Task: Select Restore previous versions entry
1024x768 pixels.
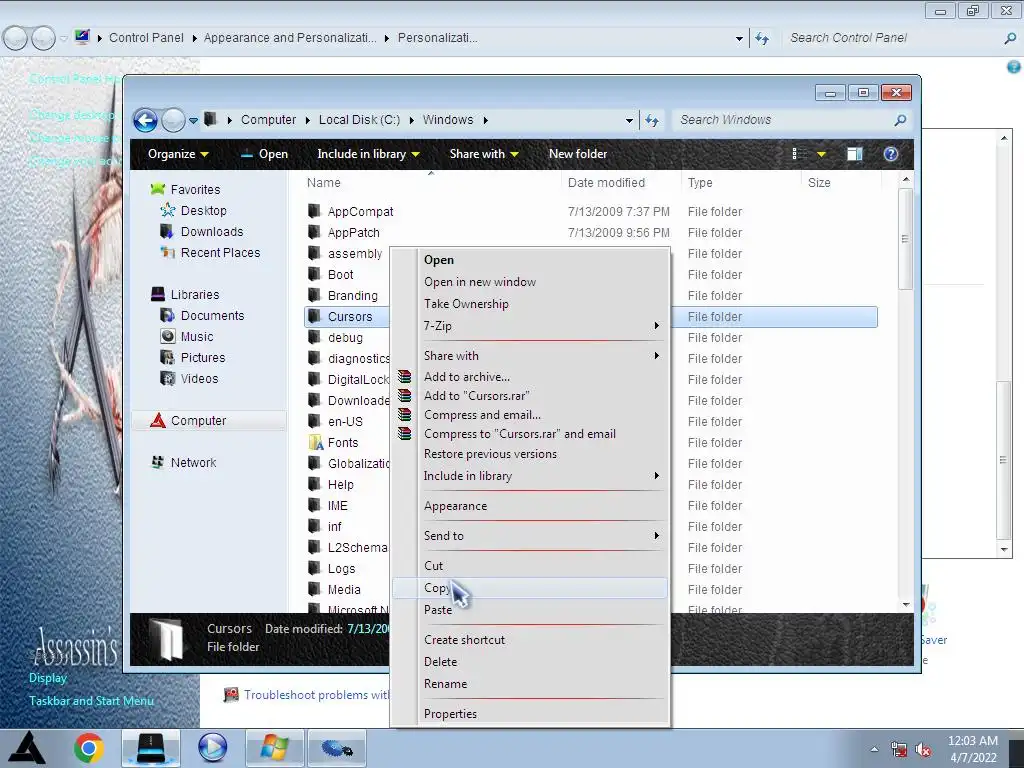Action: point(530,454)
